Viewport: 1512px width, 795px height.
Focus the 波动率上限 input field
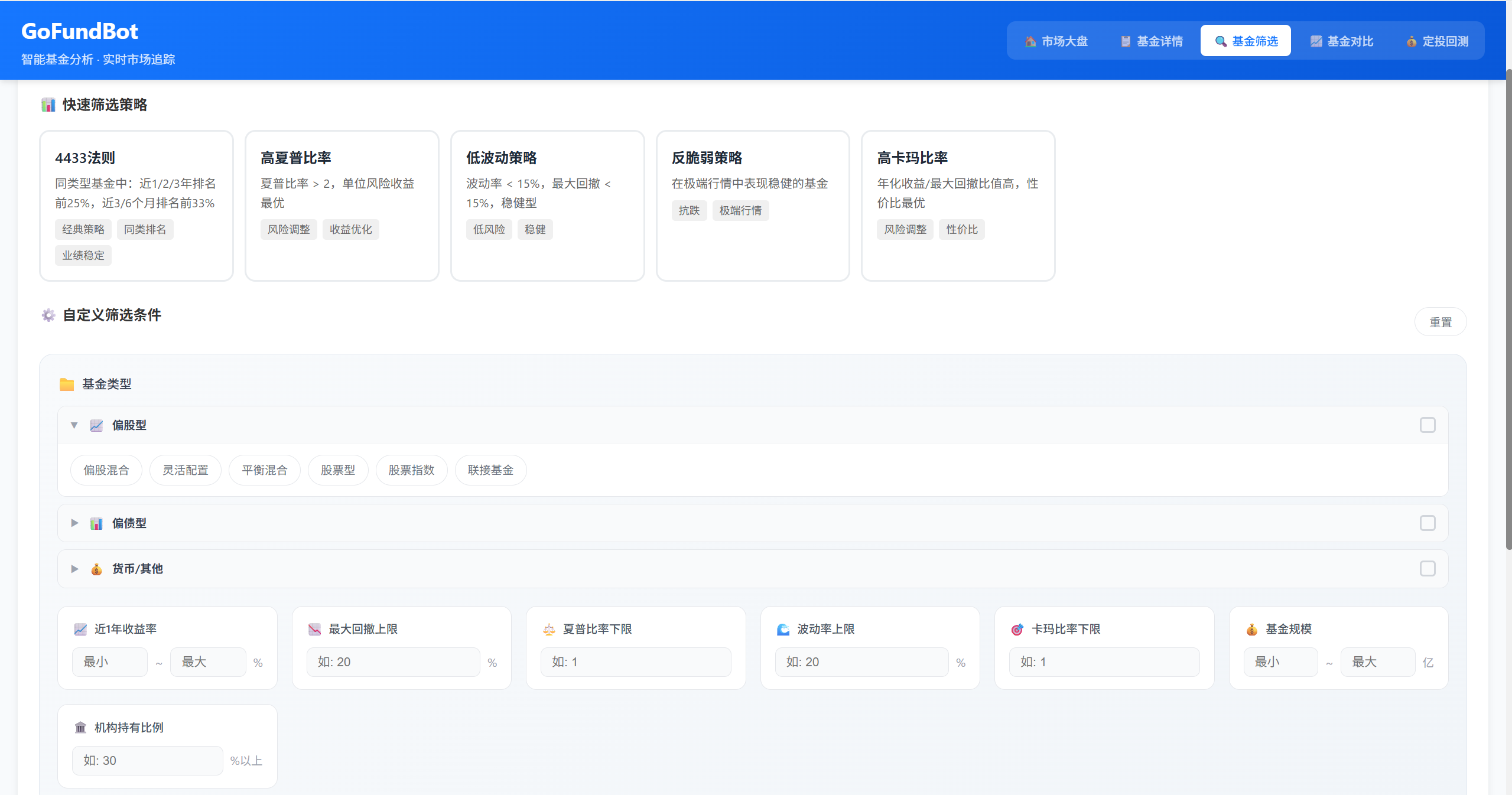coord(862,662)
